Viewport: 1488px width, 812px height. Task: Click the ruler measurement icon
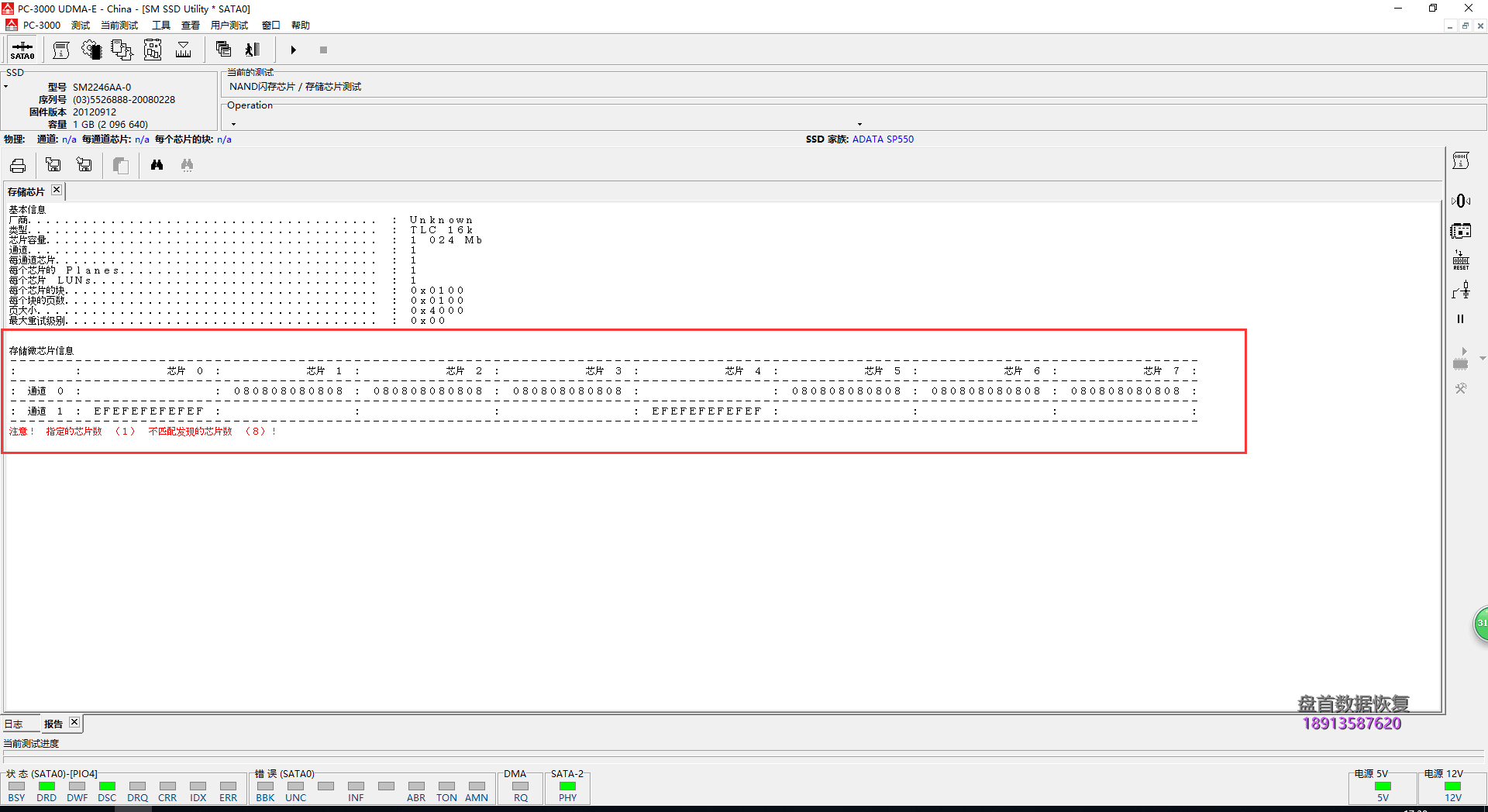tap(184, 50)
